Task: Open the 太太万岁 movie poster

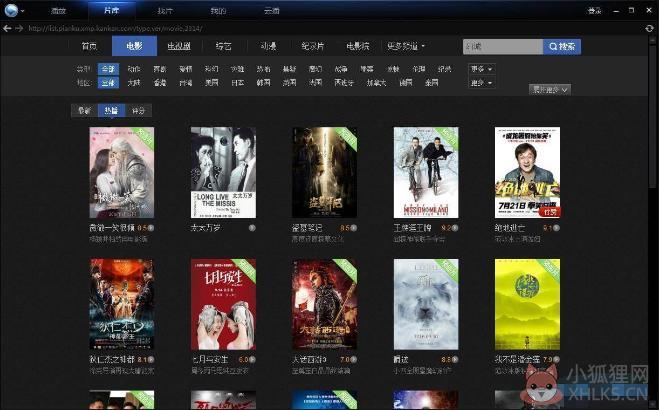Action: tap(223, 173)
